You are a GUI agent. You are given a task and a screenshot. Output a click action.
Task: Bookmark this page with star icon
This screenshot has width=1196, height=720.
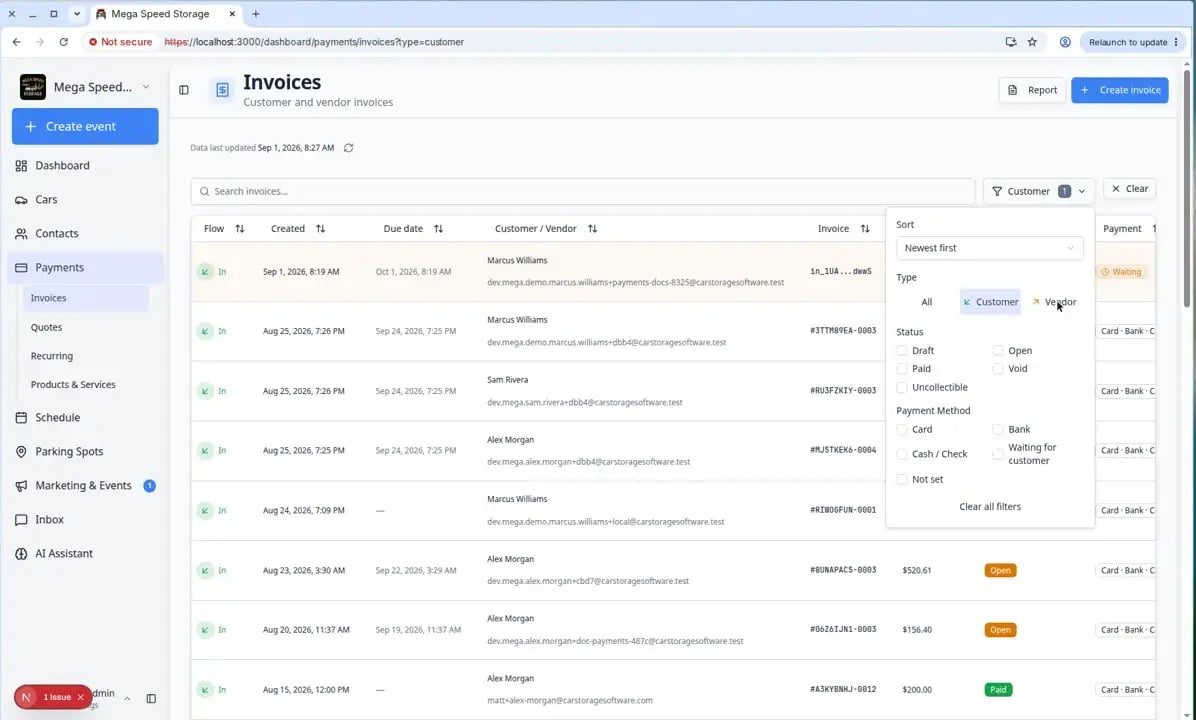[1032, 42]
